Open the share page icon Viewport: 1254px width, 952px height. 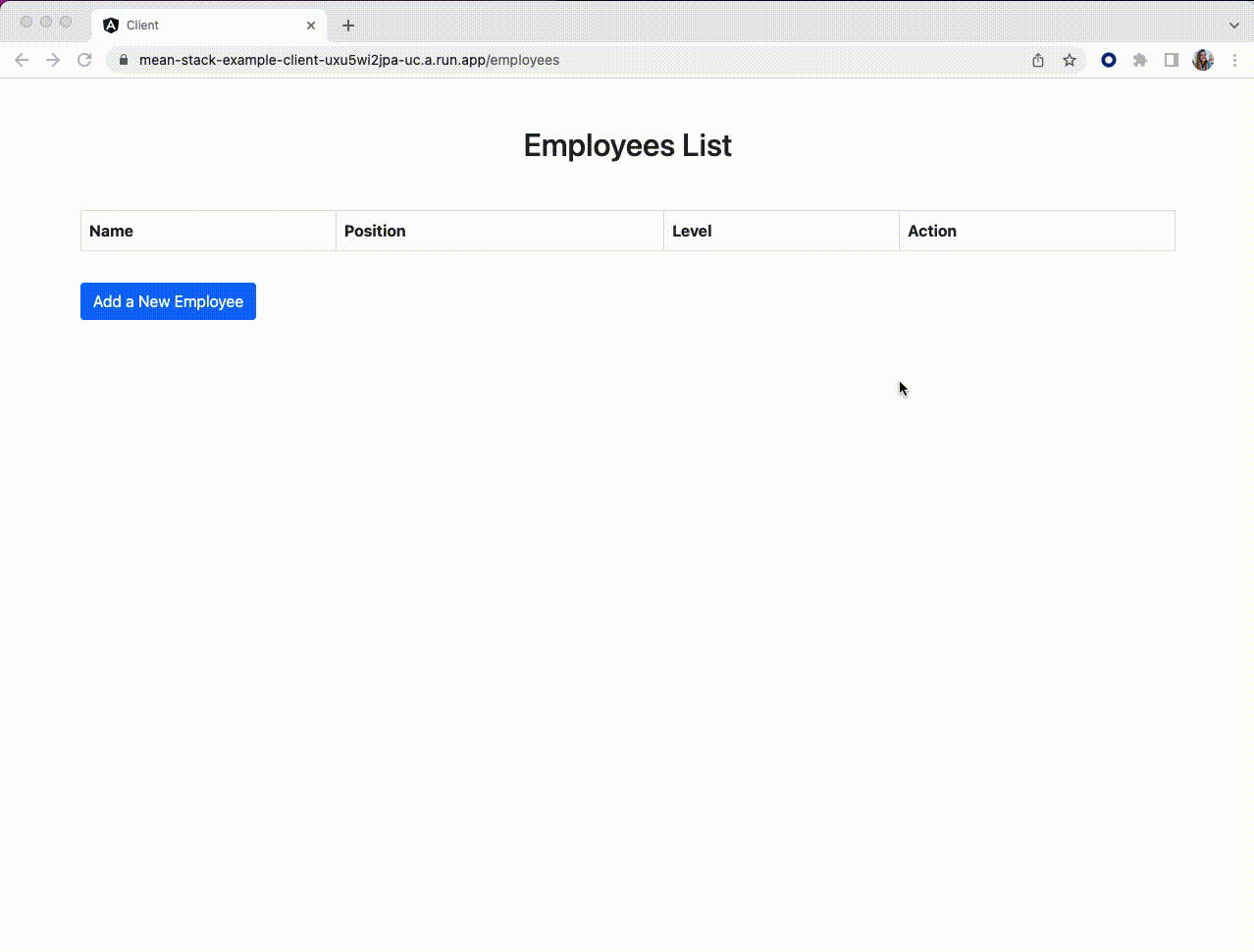coord(1038,60)
